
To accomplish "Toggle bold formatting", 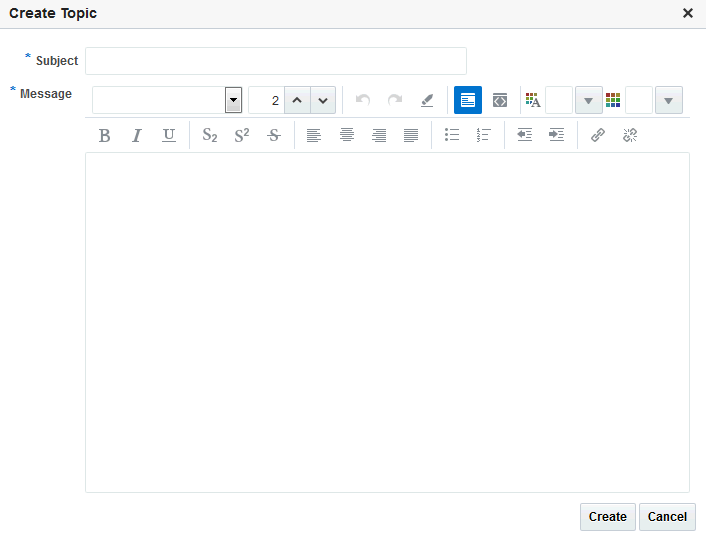I will (104, 135).
